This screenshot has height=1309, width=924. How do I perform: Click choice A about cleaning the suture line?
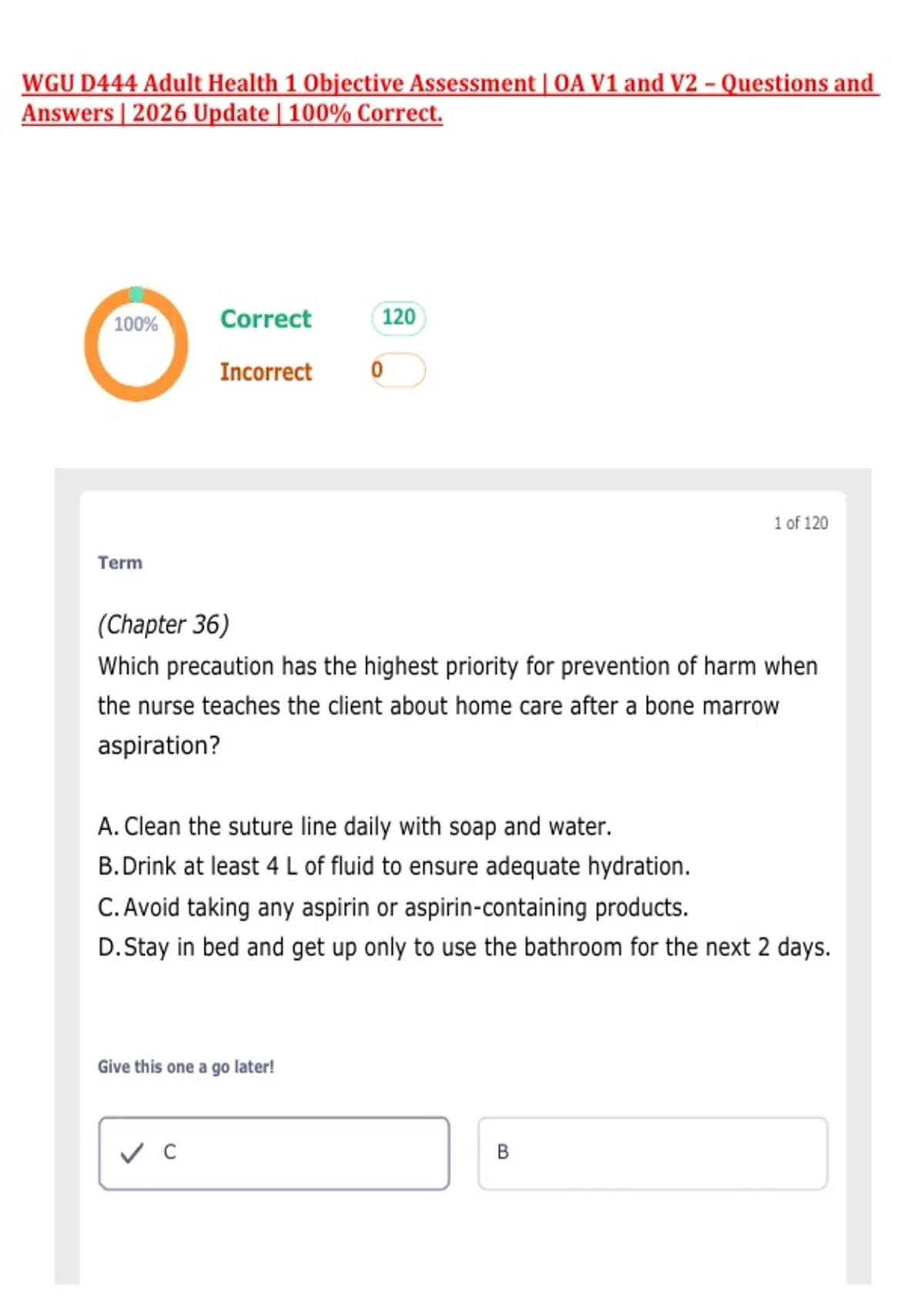coord(354,827)
